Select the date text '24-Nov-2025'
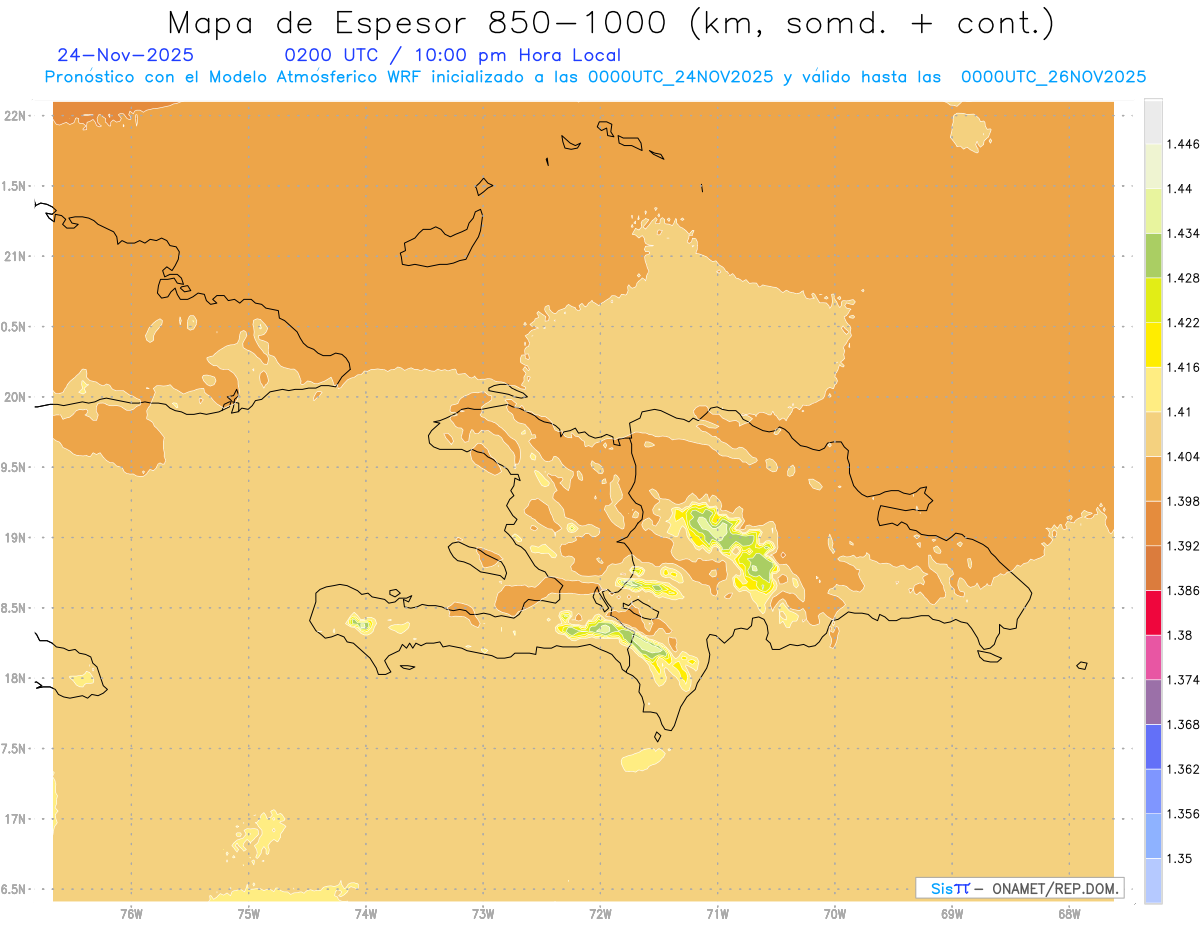The image size is (1200, 927). click(126, 55)
